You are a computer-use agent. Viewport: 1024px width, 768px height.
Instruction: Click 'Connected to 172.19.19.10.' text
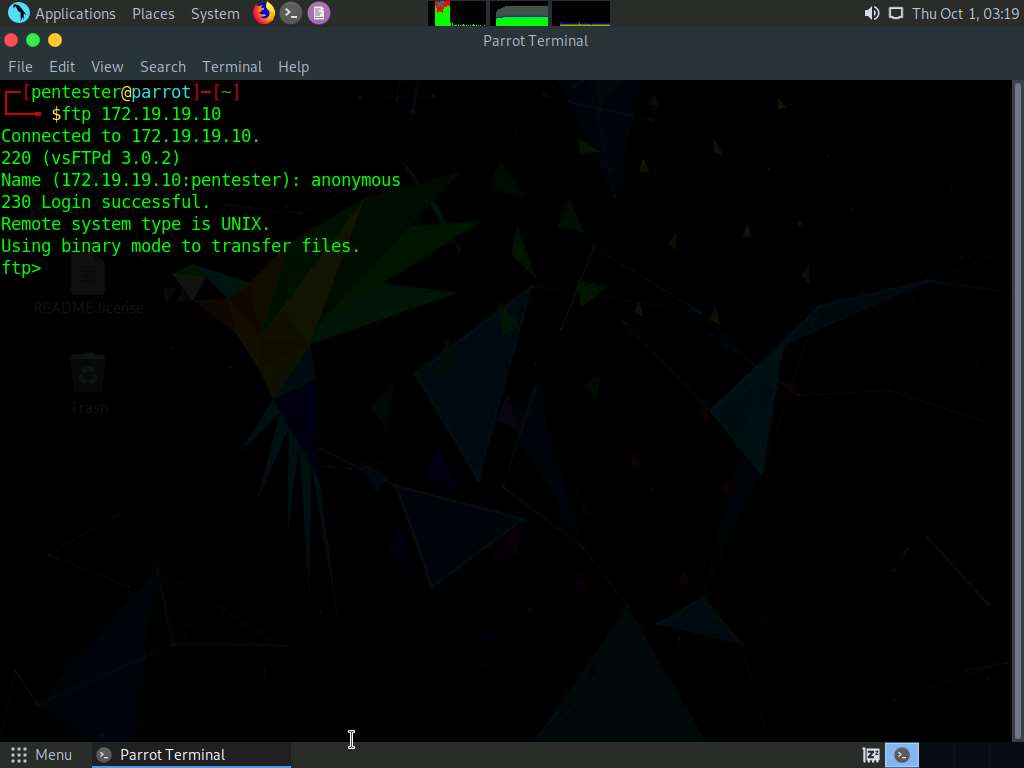(x=130, y=136)
